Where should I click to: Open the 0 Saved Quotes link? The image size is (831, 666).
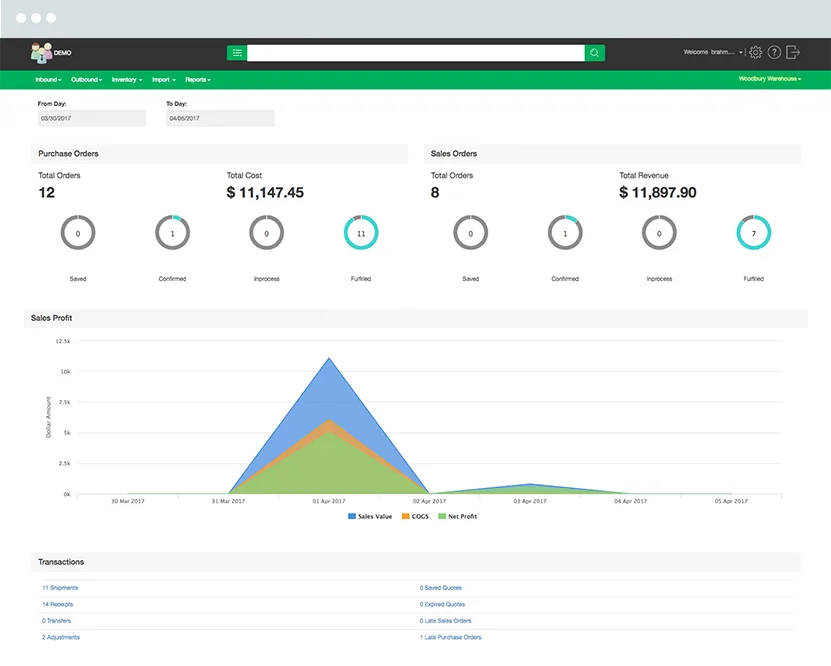[440, 588]
